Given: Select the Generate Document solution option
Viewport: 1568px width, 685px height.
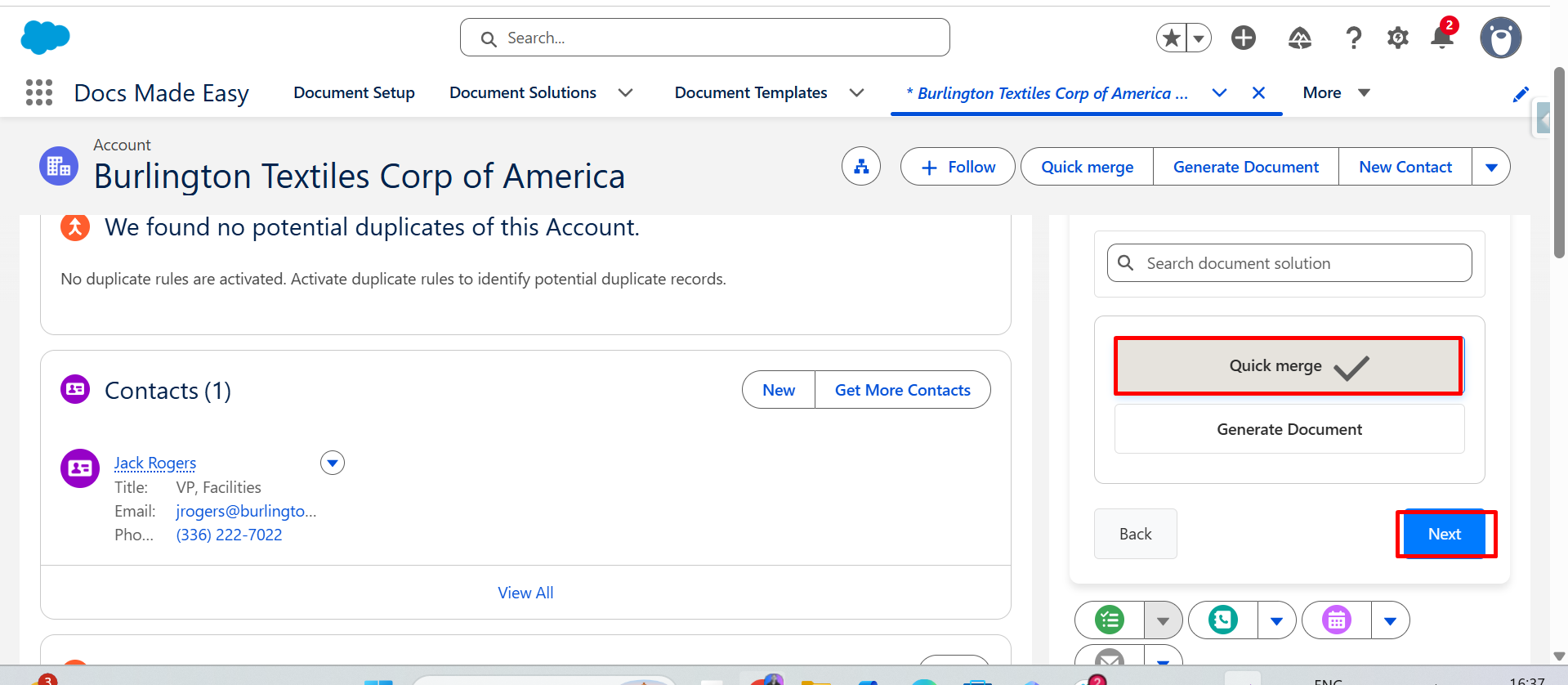Looking at the screenshot, I should point(1289,429).
